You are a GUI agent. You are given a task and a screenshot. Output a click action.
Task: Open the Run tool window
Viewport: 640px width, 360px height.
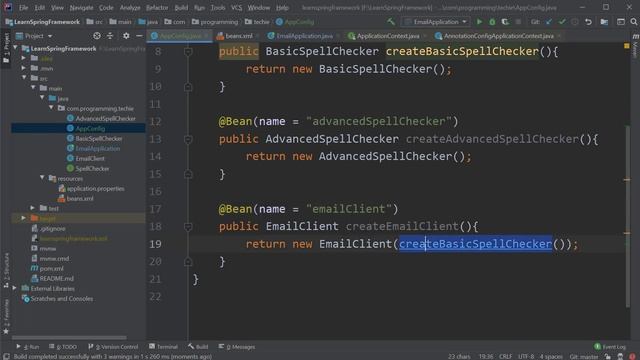(27, 347)
